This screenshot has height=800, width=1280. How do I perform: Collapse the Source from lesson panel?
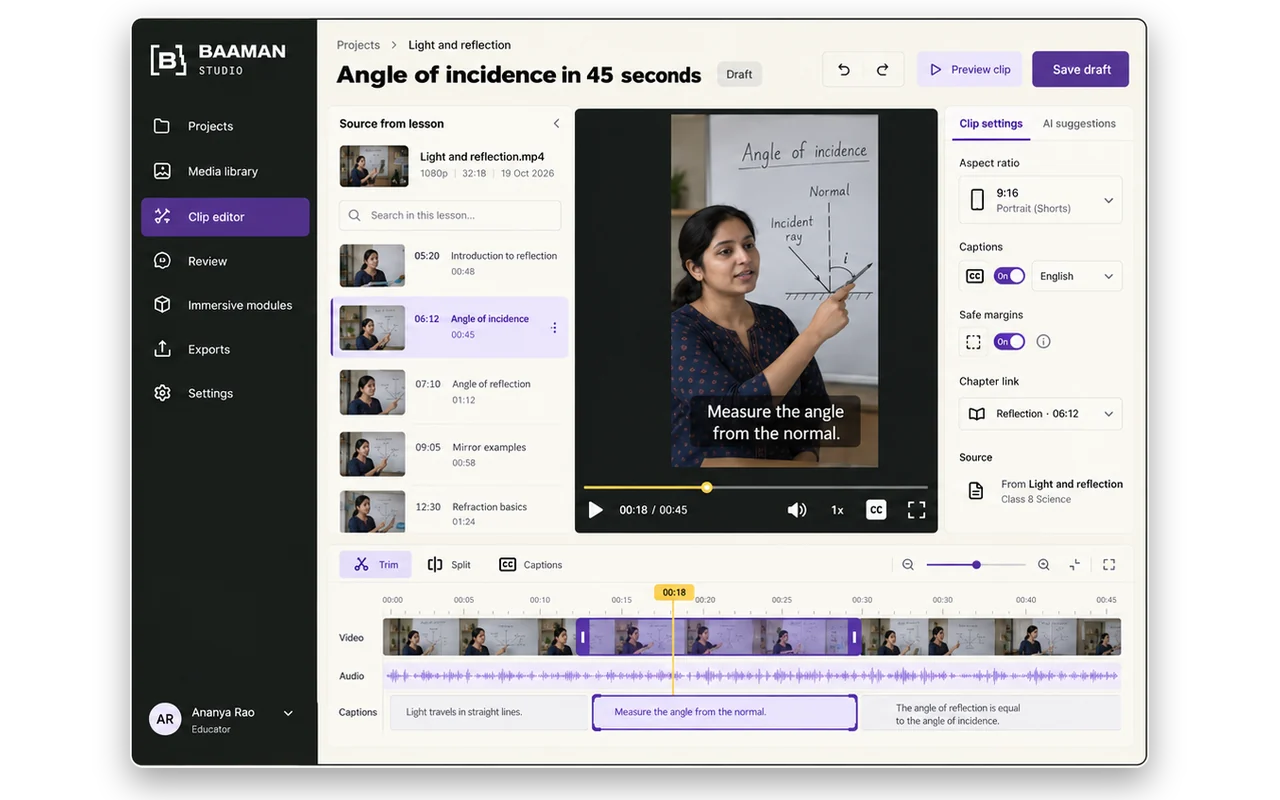tap(556, 124)
